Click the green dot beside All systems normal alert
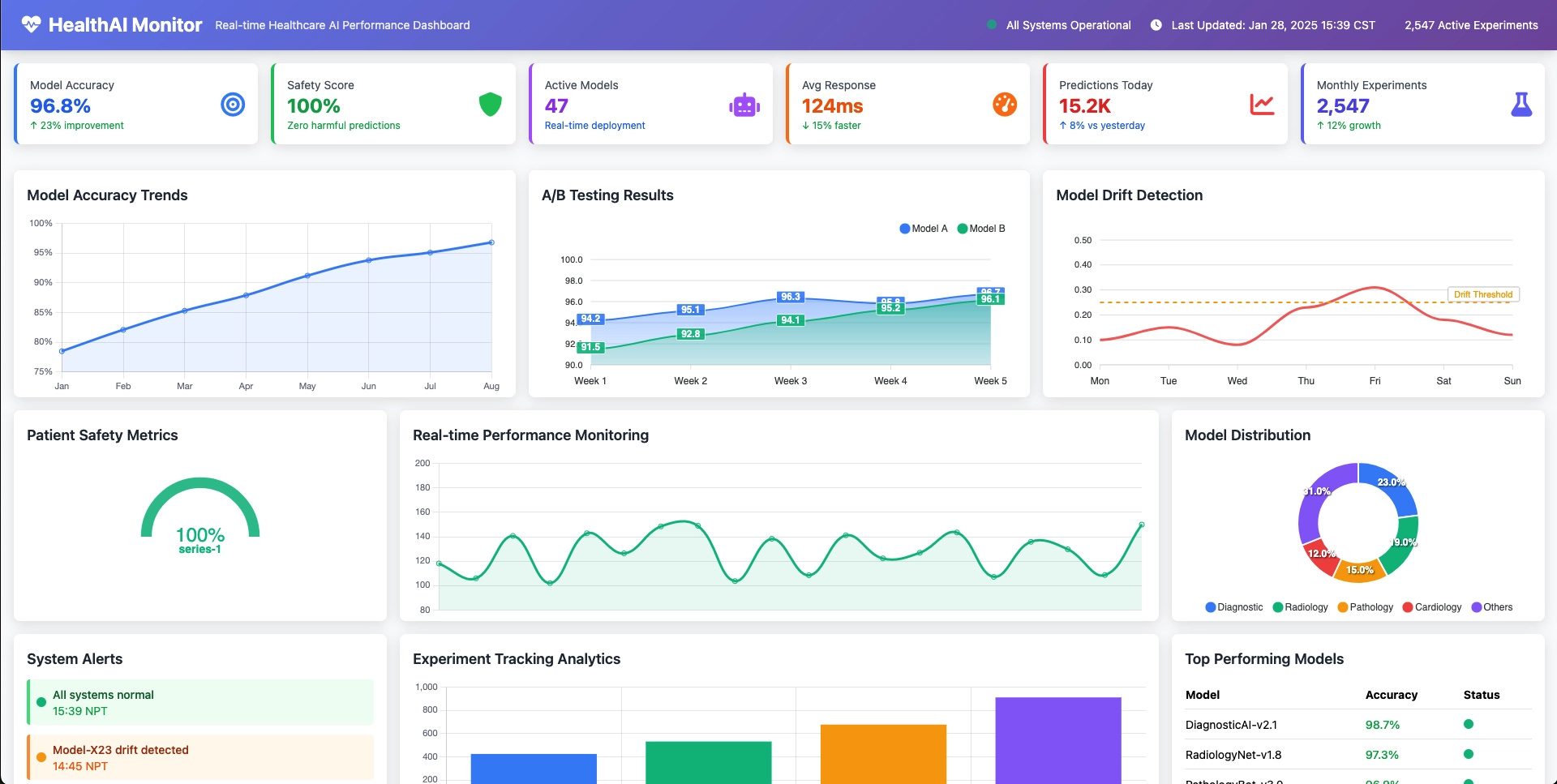The width and height of the screenshot is (1557, 784). coord(41,702)
